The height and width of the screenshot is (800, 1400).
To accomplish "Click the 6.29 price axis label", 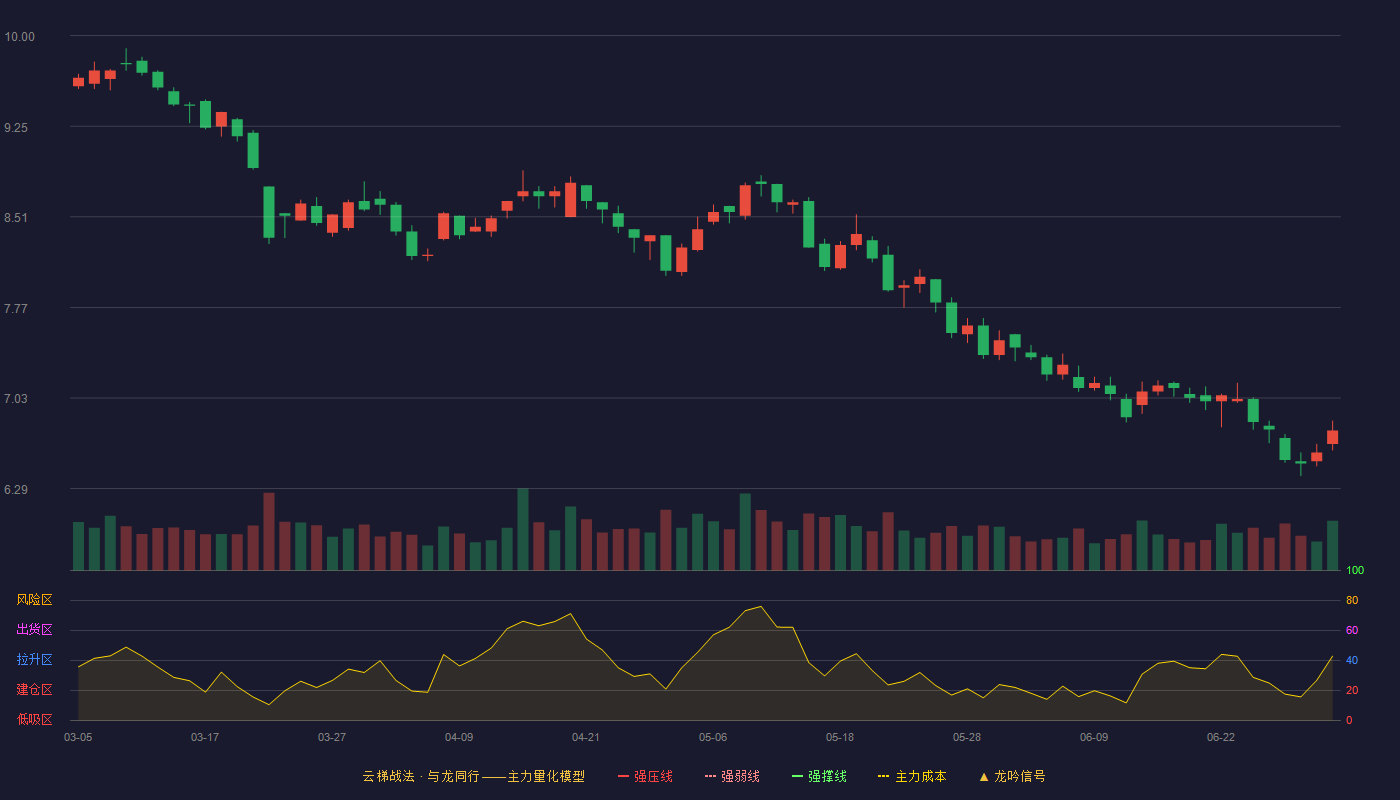I will tap(16, 490).
